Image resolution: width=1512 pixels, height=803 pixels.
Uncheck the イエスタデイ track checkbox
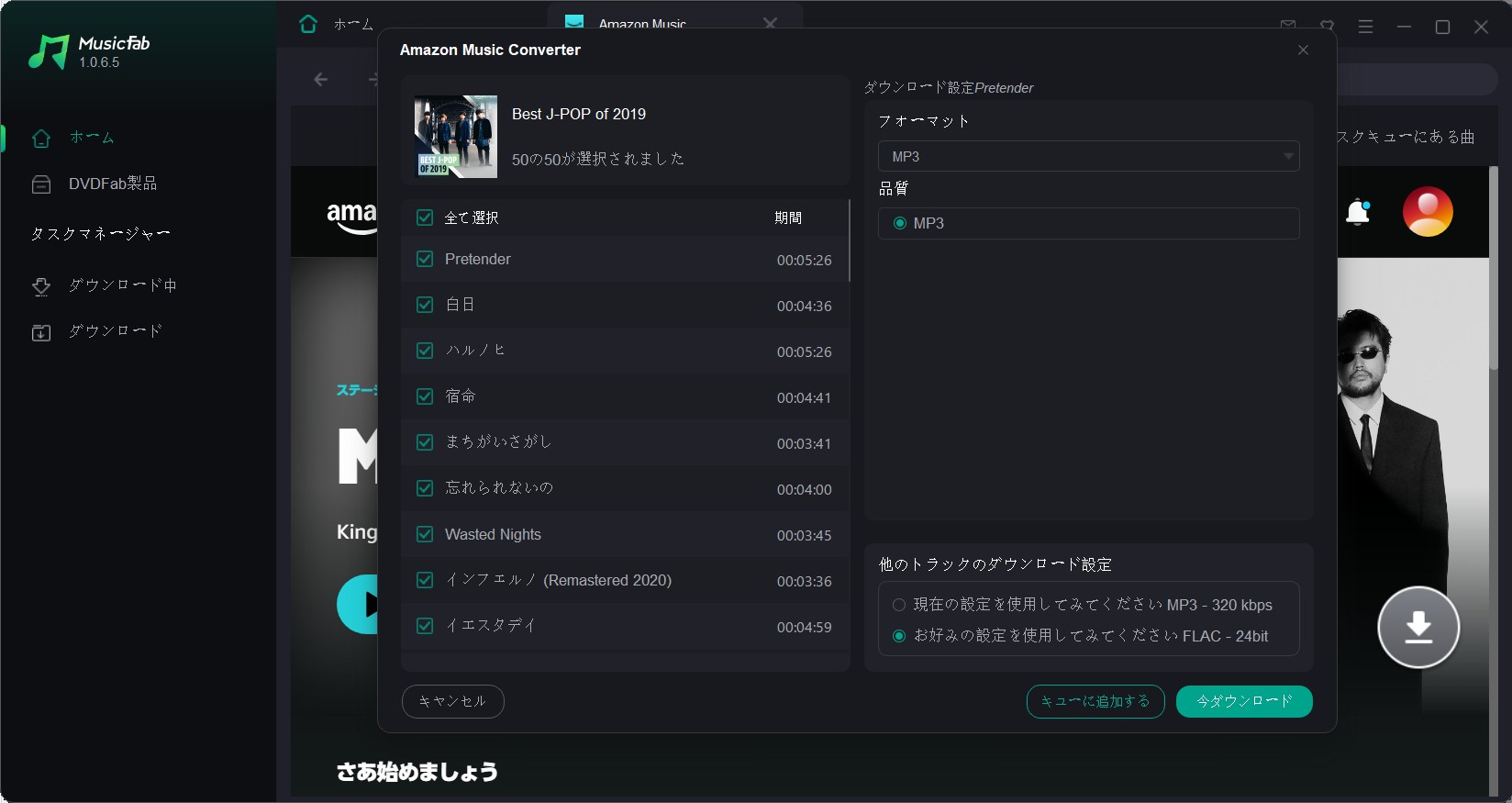[425, 626]
